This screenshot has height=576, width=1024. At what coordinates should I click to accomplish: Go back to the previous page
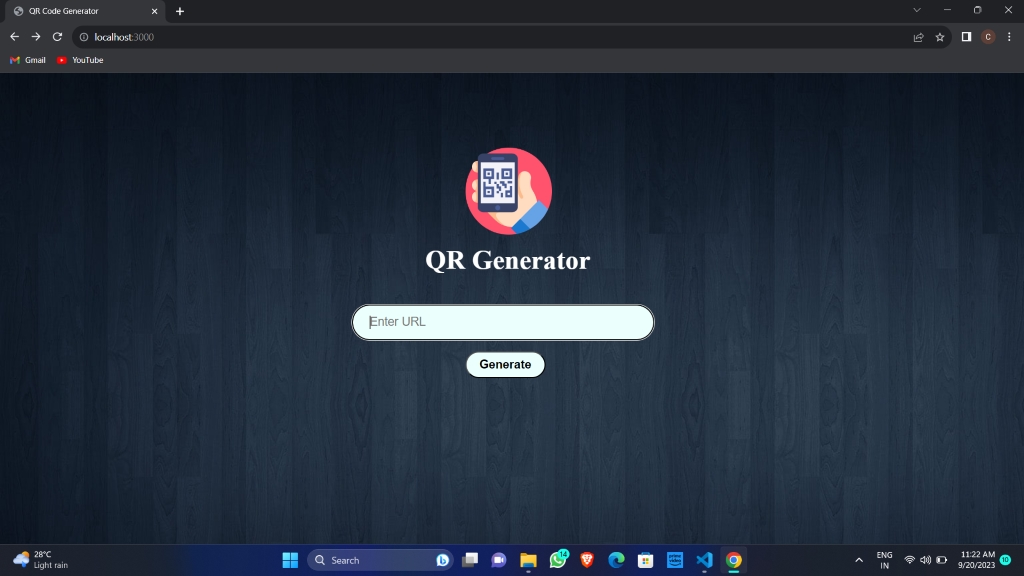click(14, 37)
